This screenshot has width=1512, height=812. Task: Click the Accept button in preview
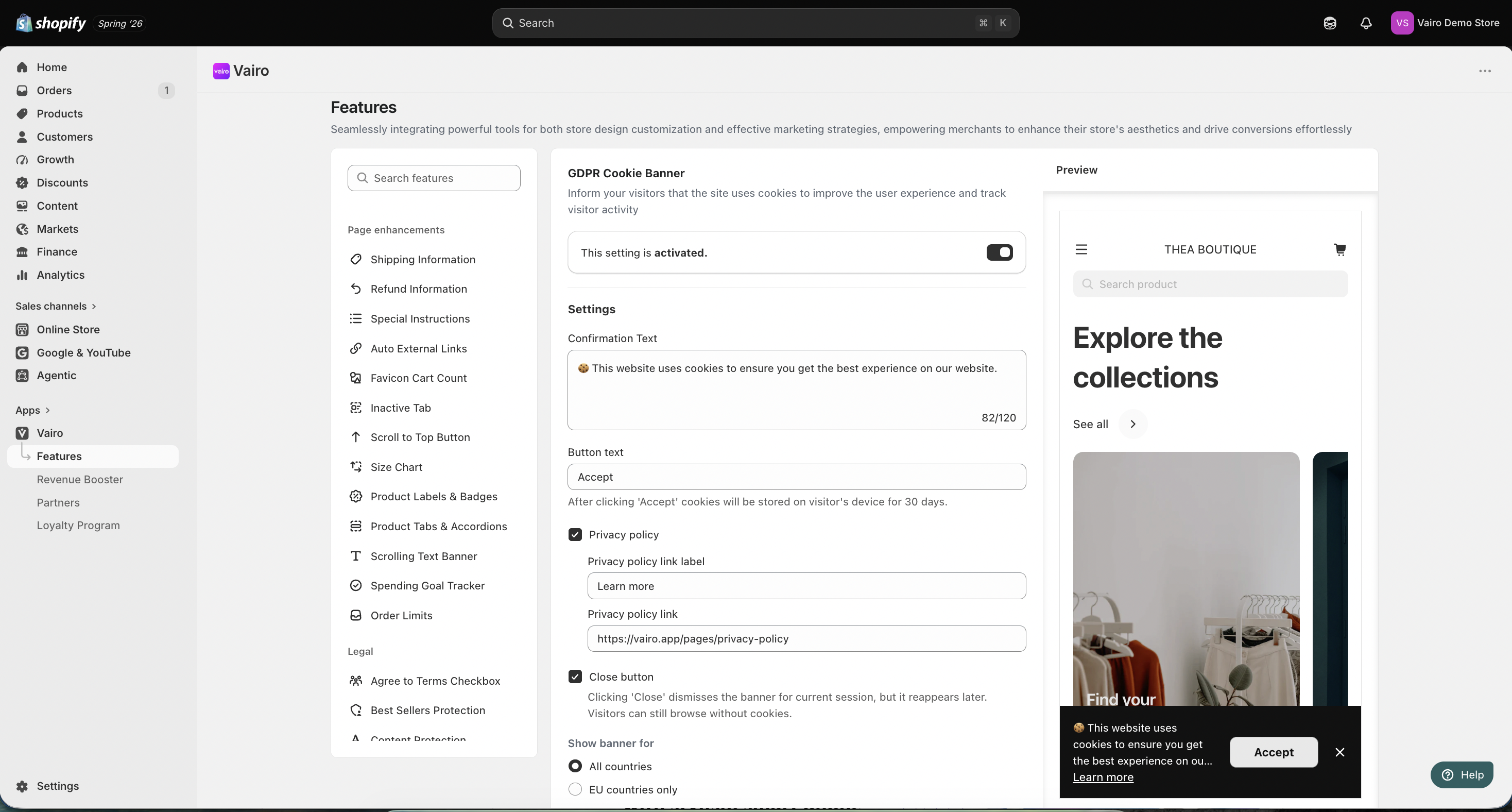1274,752
